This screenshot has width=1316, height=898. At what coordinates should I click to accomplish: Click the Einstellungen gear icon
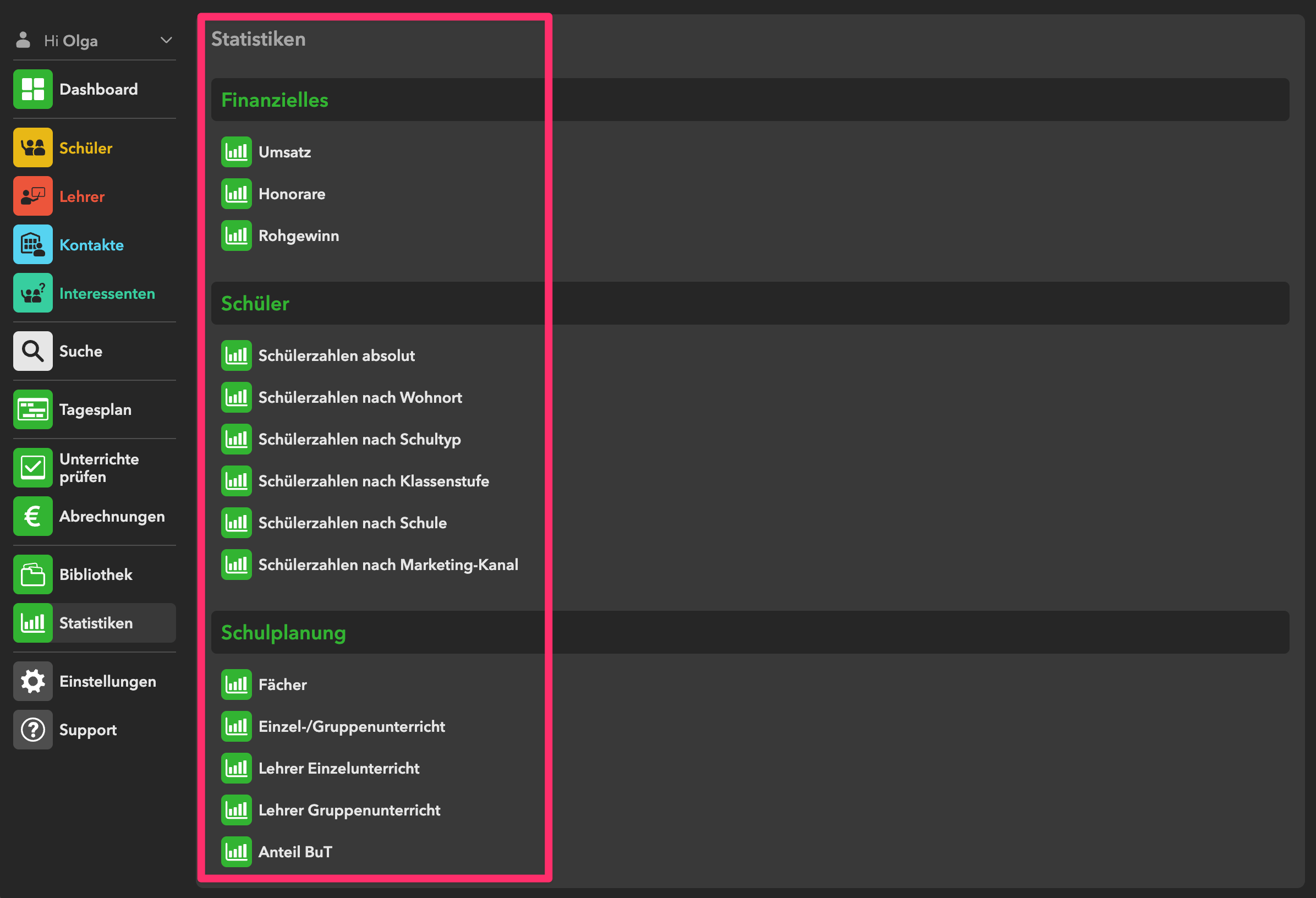(x=33, y=681)
